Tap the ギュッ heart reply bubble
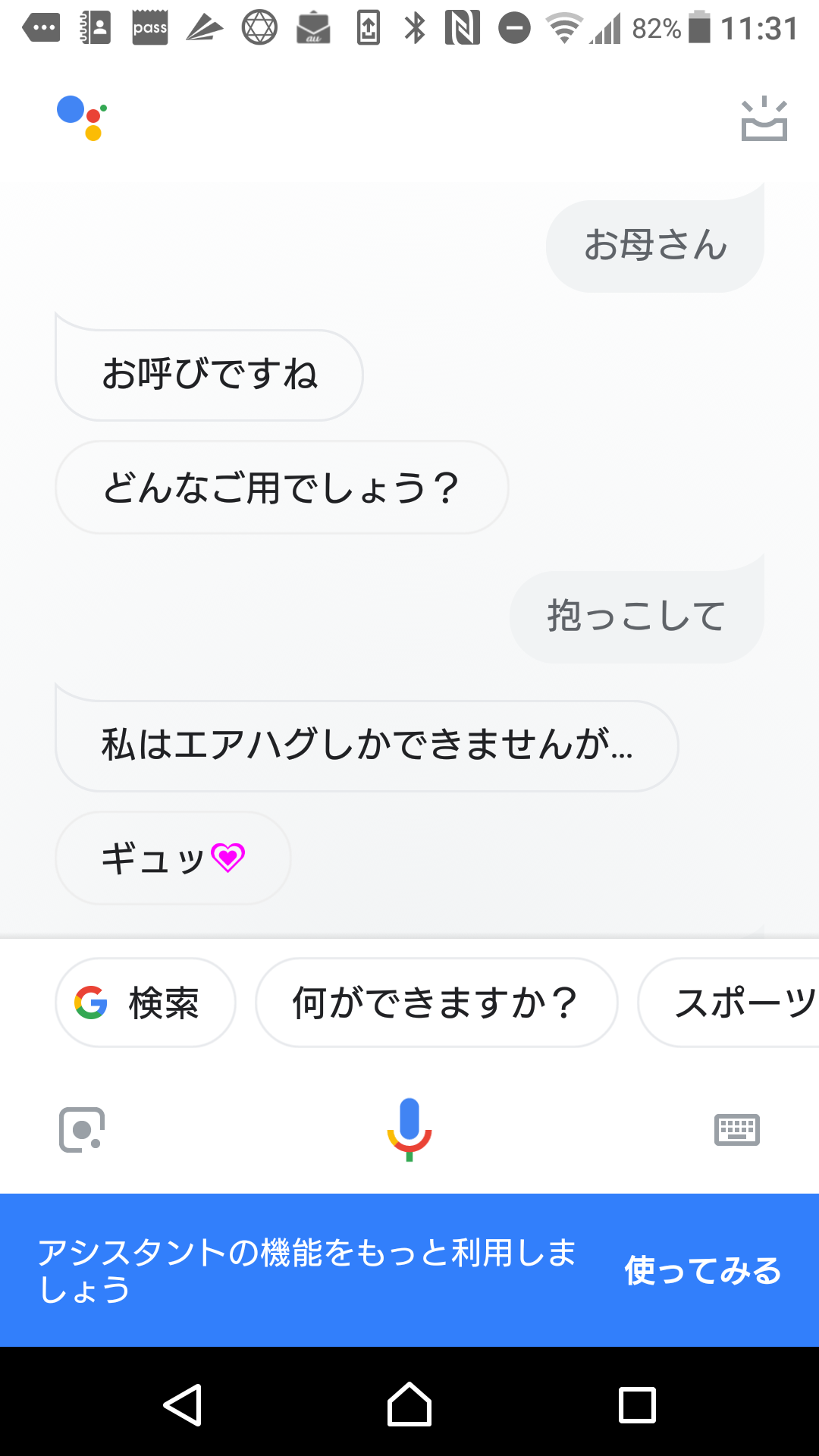The width and height of the screenshot is (819, 1456). click(173, 858)
